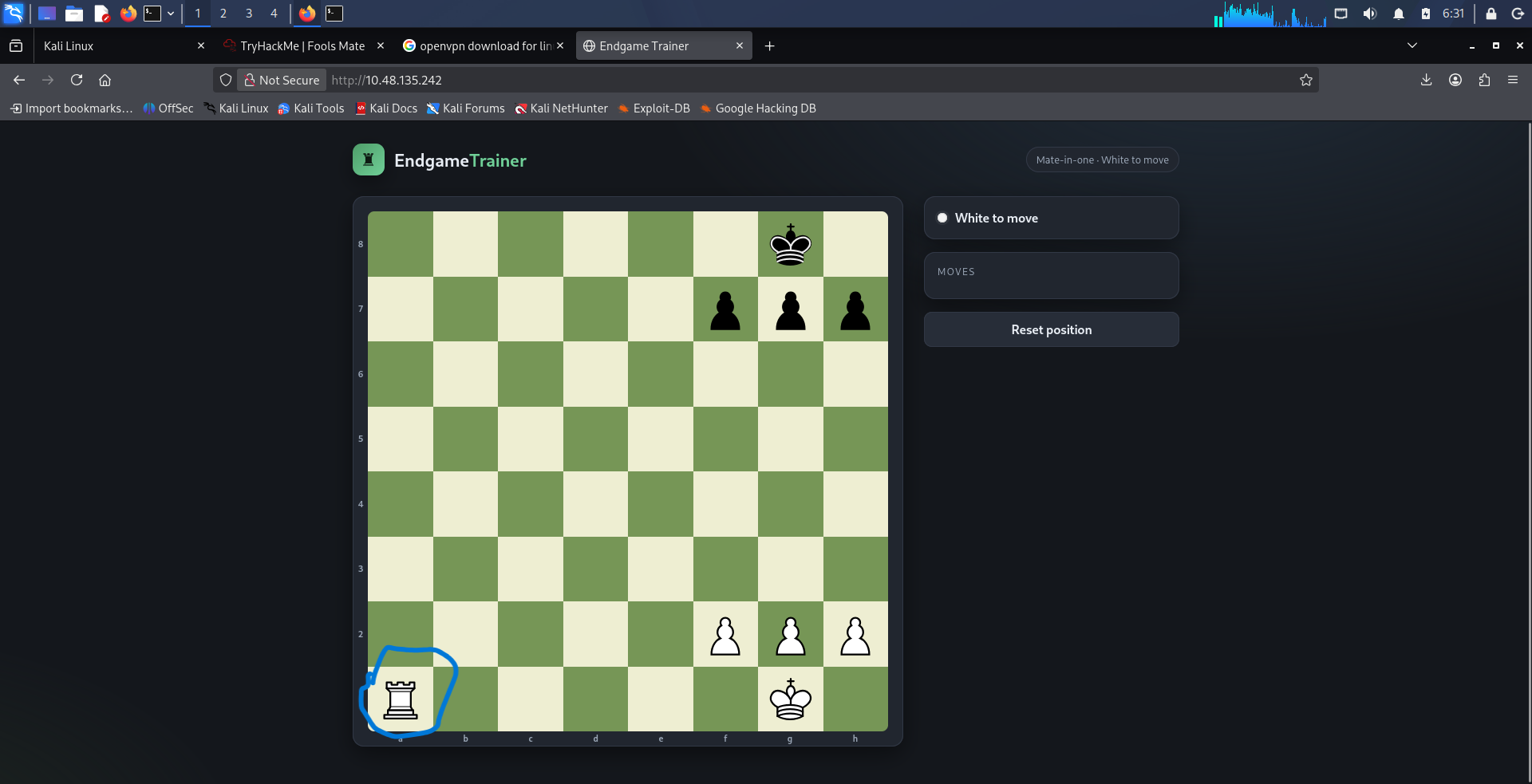Bookmark this page with the star icon
The image size is (1532, 784).
[x=1305, y=80]
